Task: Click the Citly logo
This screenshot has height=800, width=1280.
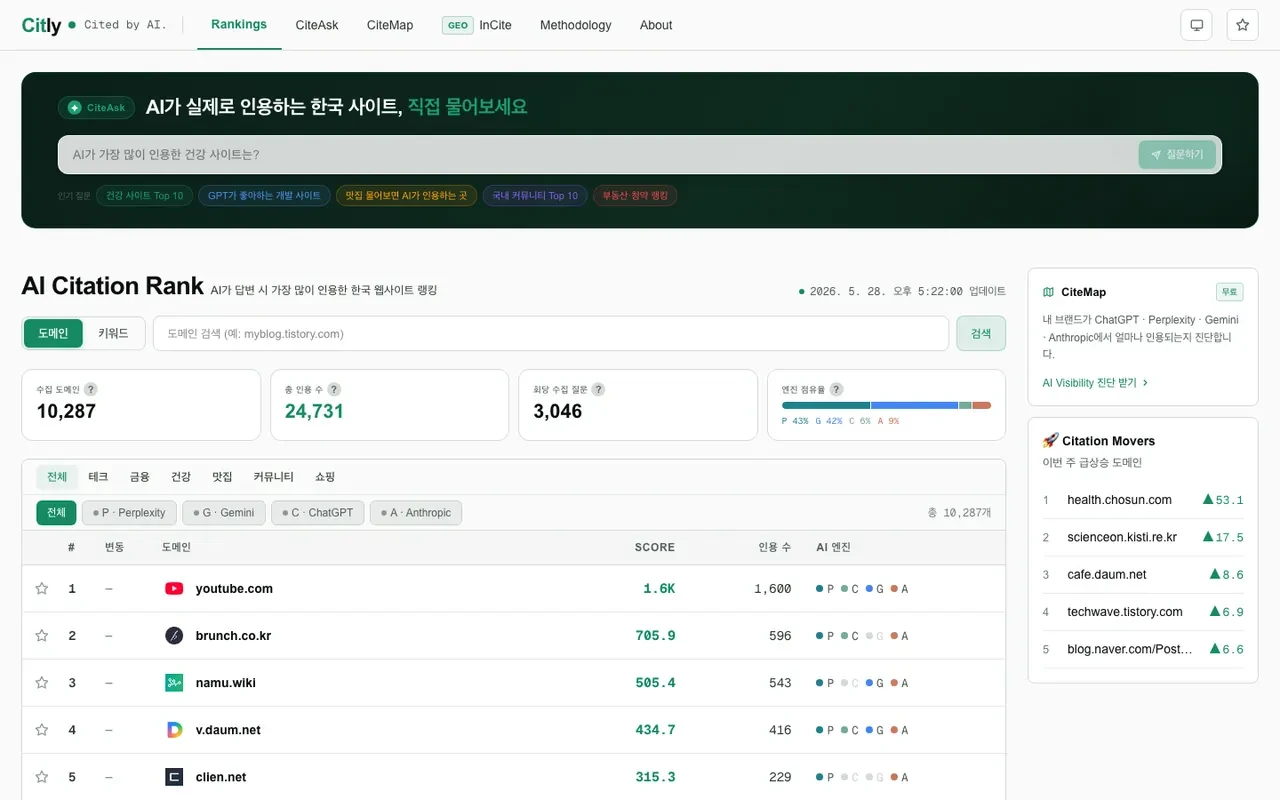Action: pos(41,25)
